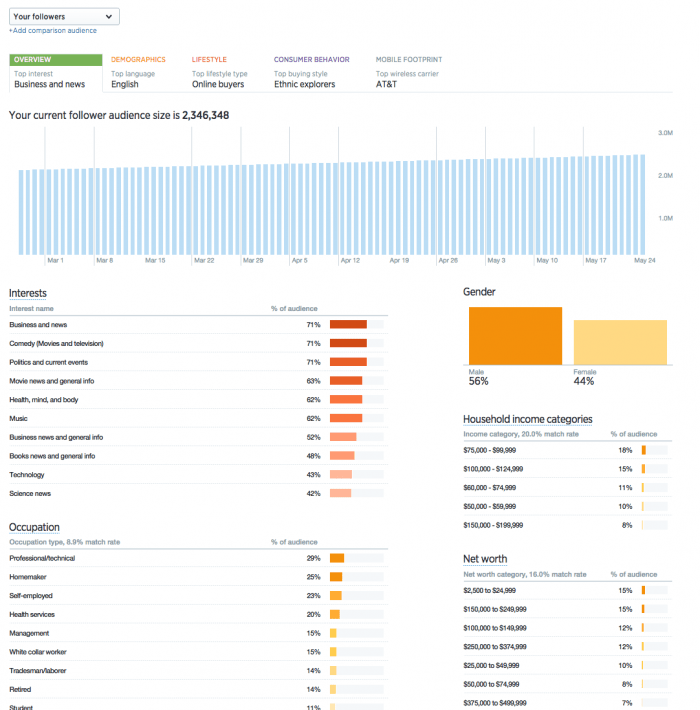Image resolution: width=700 pixels, height=710 pixels.
Task: Click the Science news percentage bar
Action: click(x=340, y=493)
